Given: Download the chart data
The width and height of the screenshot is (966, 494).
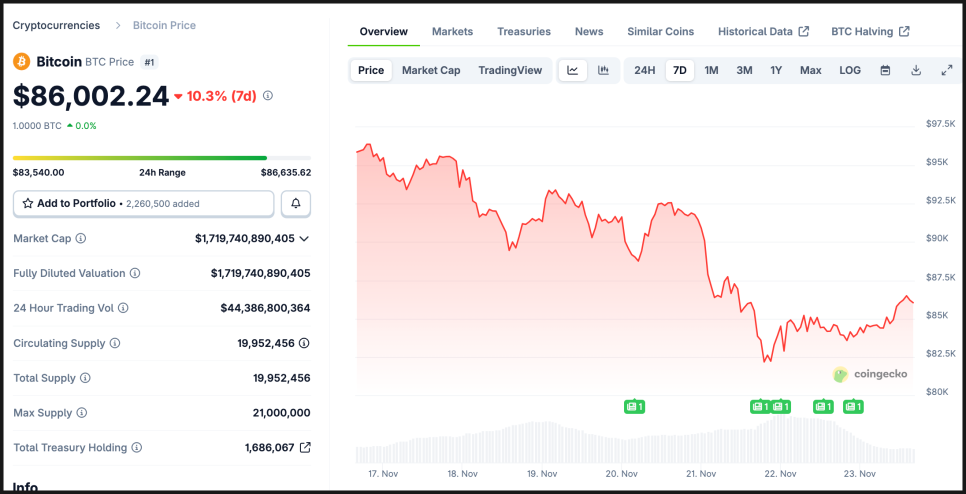Looking at the screenshot, I should tap(916, 70).
